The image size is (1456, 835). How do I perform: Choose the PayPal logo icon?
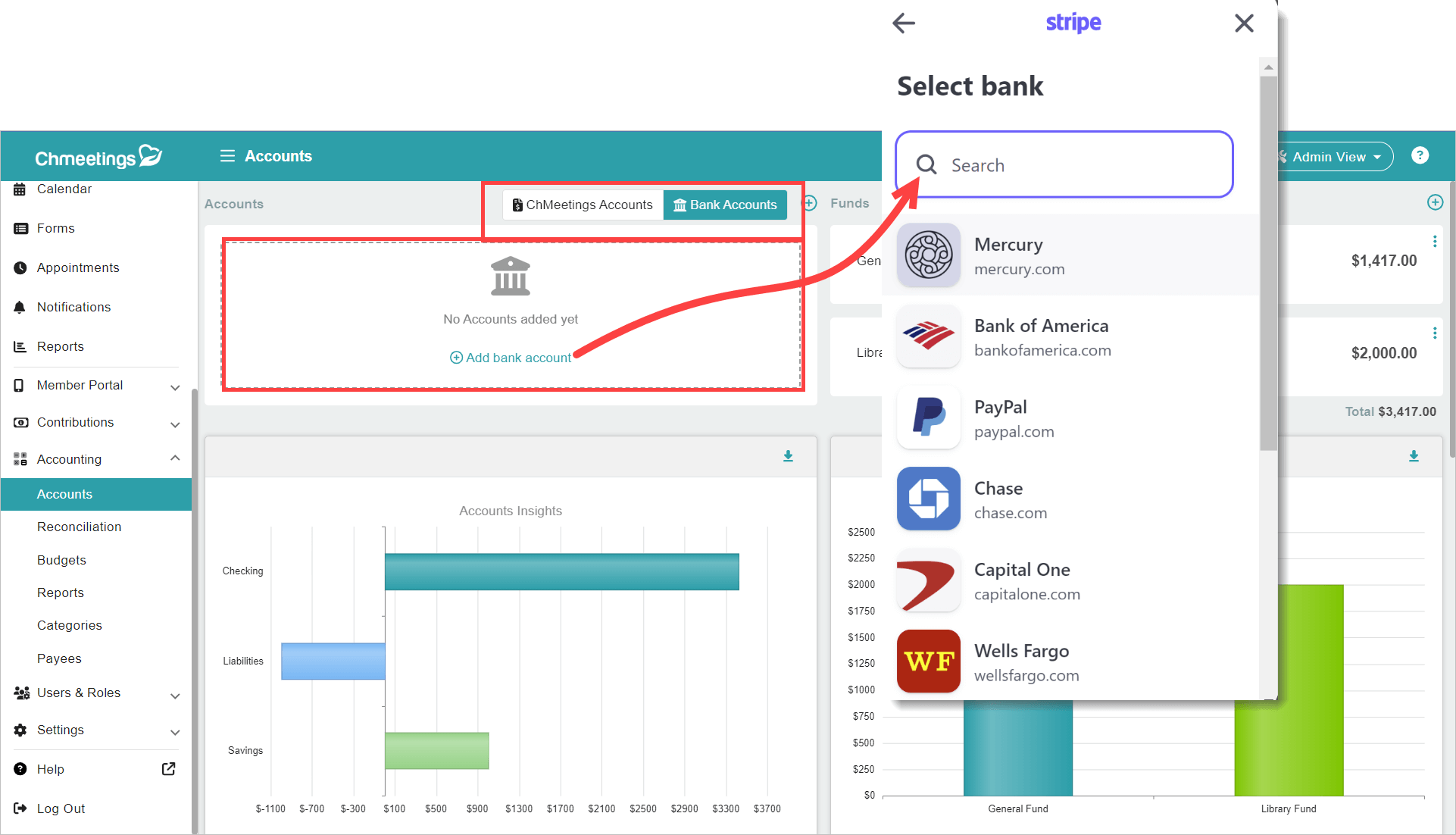click(x=929, y=417)
